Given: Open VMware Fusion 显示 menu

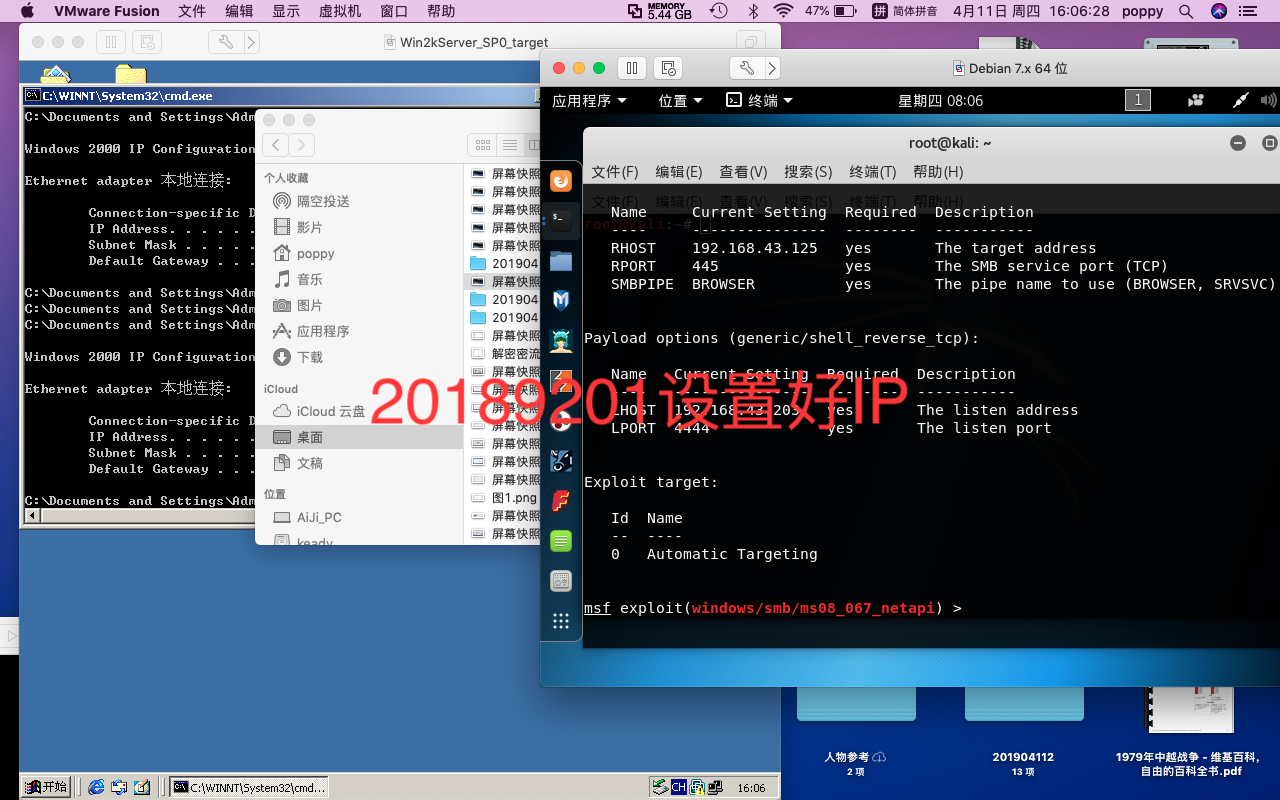Looking at the screenshot, I should tap(286, 11).
